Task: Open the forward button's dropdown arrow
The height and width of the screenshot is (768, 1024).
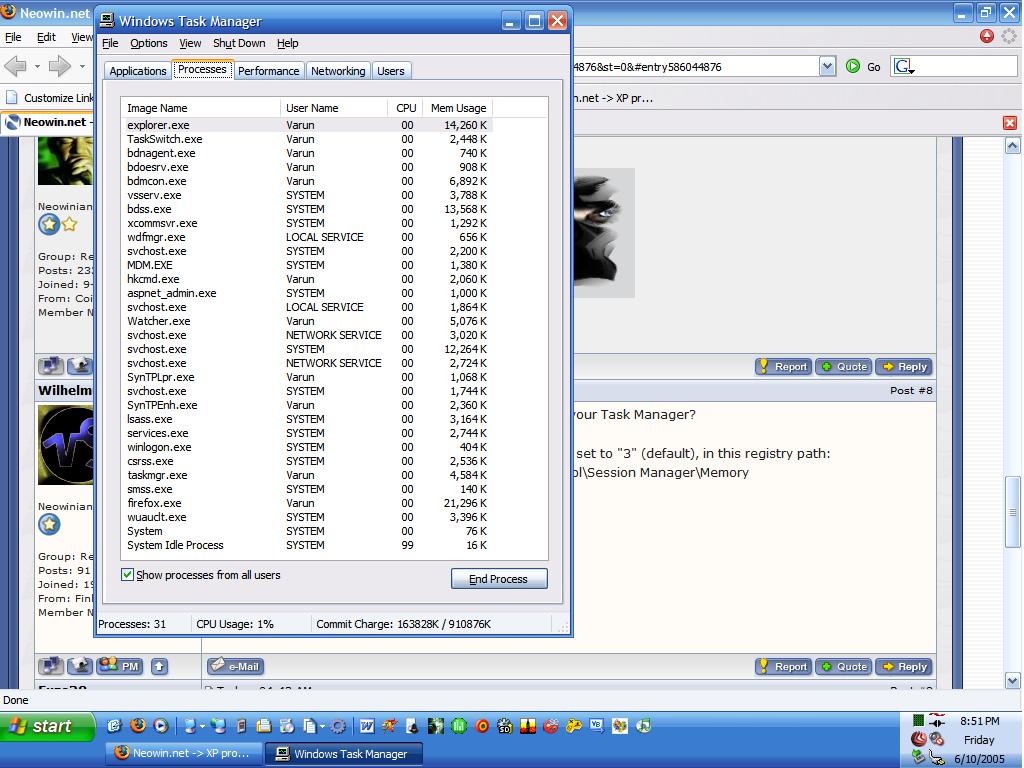Action: (82, 67)
